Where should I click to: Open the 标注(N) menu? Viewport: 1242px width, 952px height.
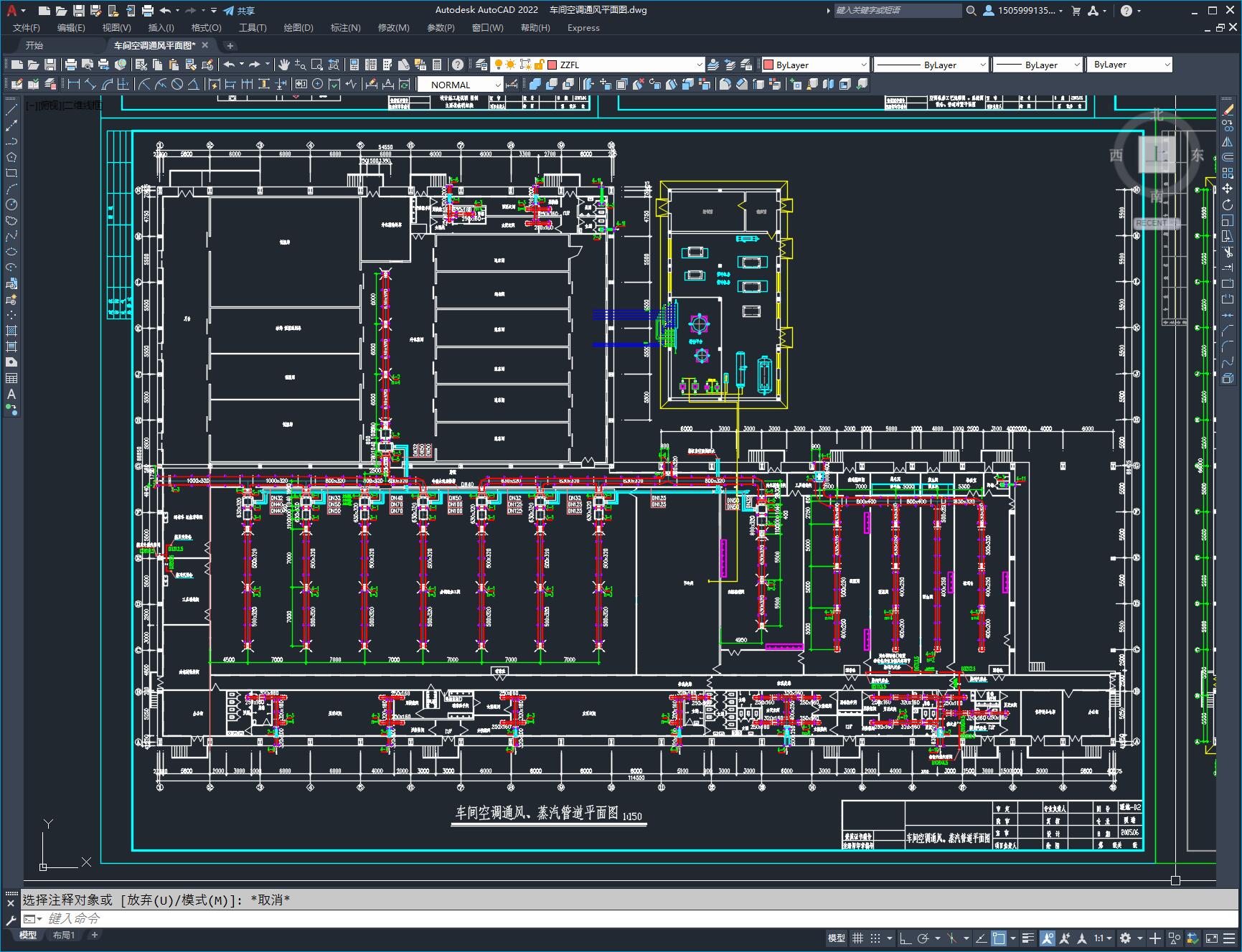click(345, 27)
